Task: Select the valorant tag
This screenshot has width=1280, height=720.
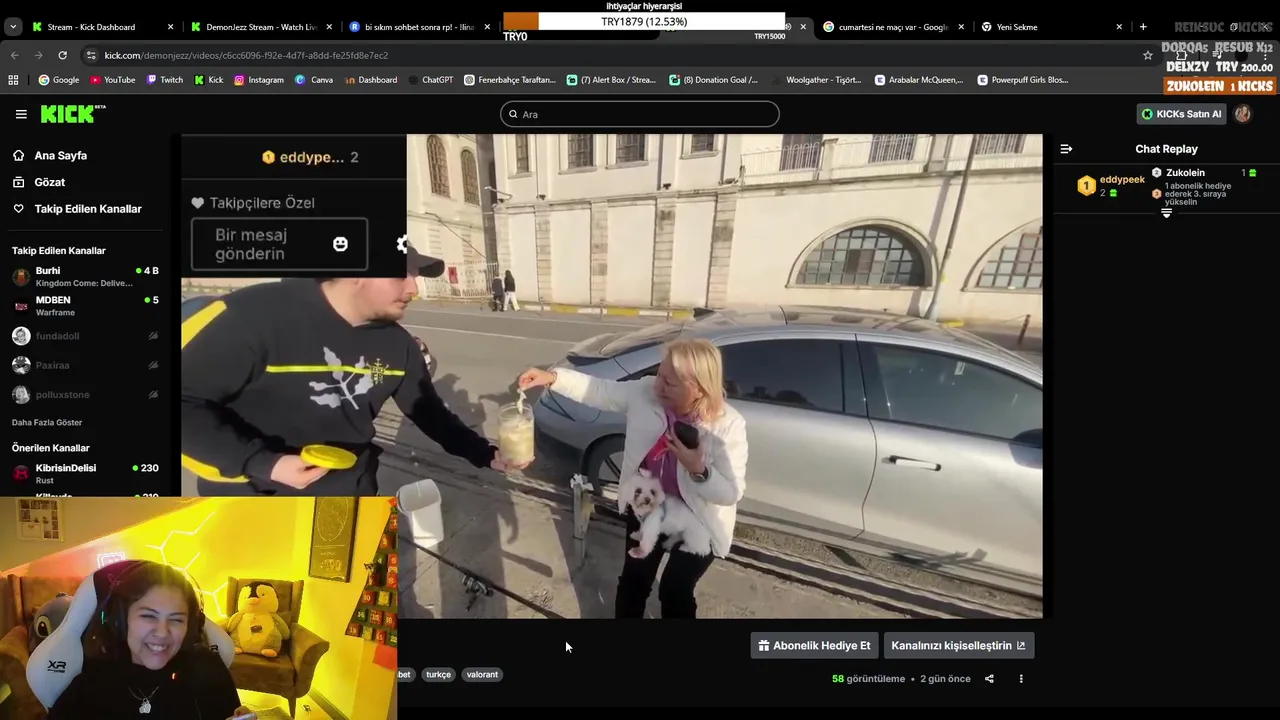Action: [x=482, y=674]
